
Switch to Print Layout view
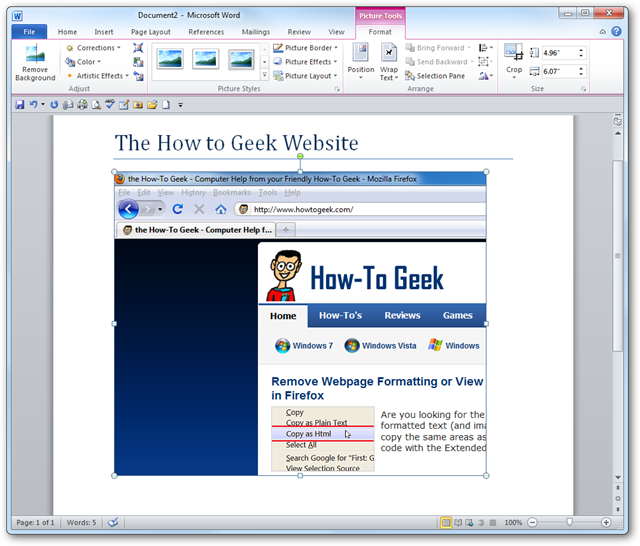(446, 522)
